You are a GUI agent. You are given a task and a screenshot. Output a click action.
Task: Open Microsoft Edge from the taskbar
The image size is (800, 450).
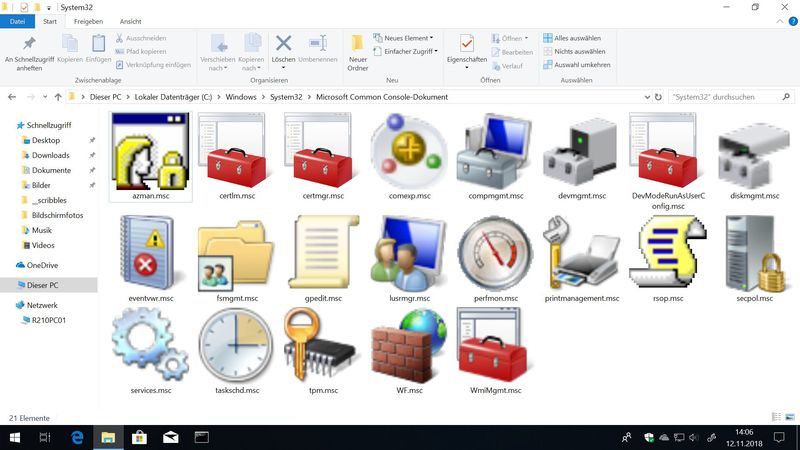(x=77, y=437)
